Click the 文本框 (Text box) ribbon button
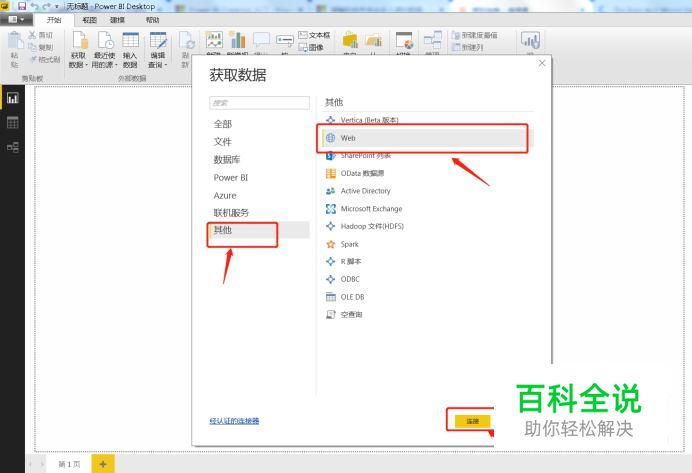 (x=314, y=35)
